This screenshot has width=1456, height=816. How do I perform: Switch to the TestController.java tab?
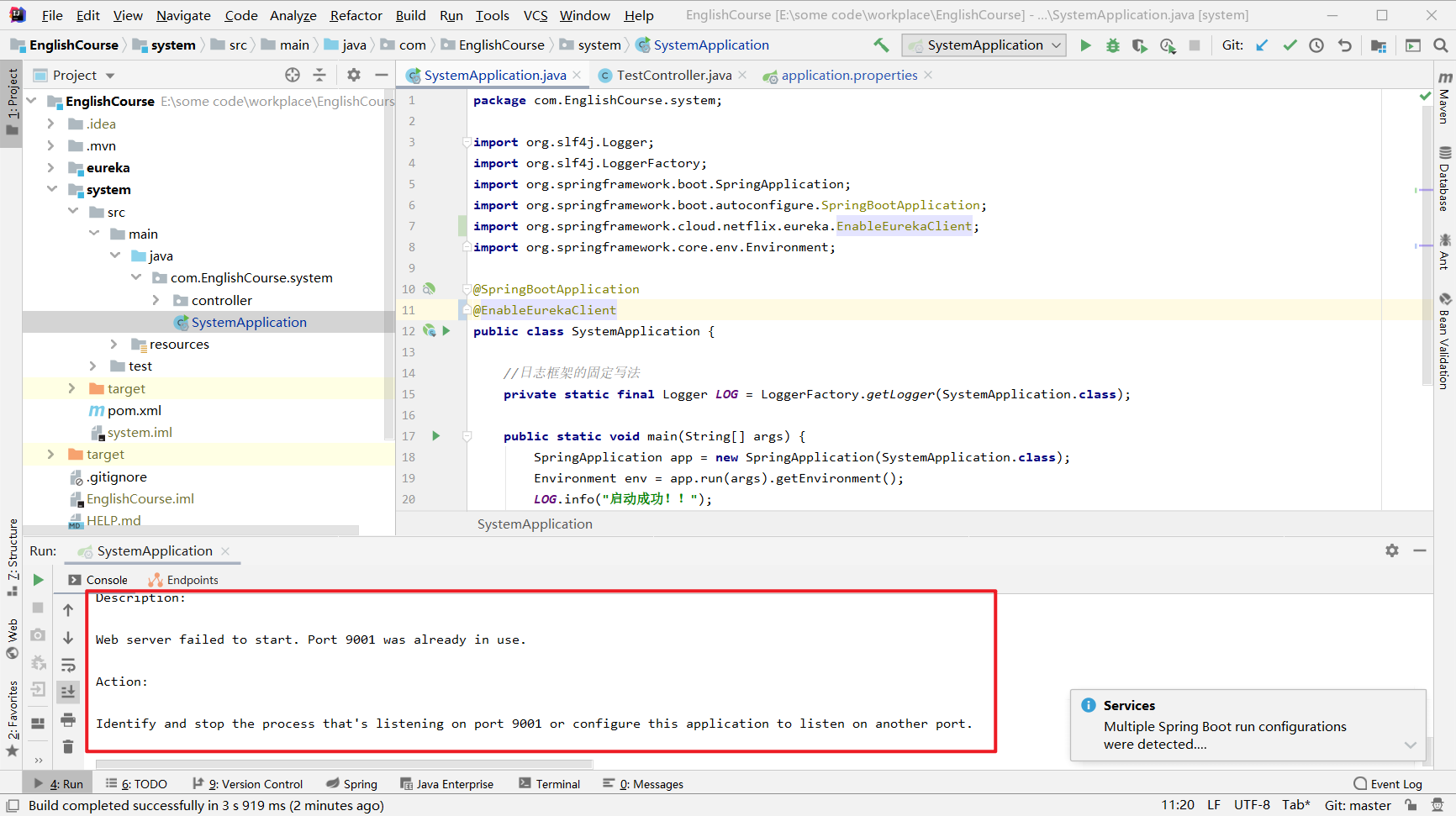(673, 75)
